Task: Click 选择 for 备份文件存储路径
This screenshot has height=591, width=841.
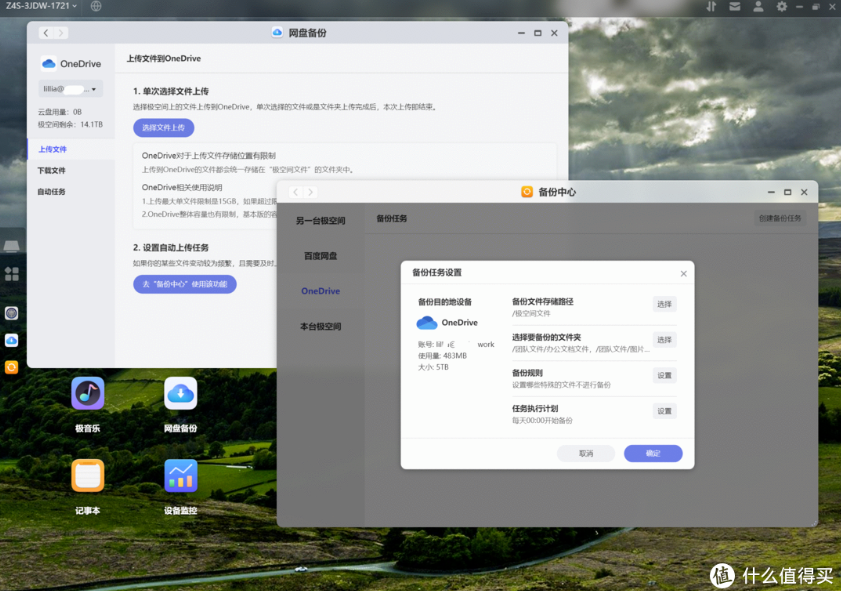Action: [x=665, y=304]
